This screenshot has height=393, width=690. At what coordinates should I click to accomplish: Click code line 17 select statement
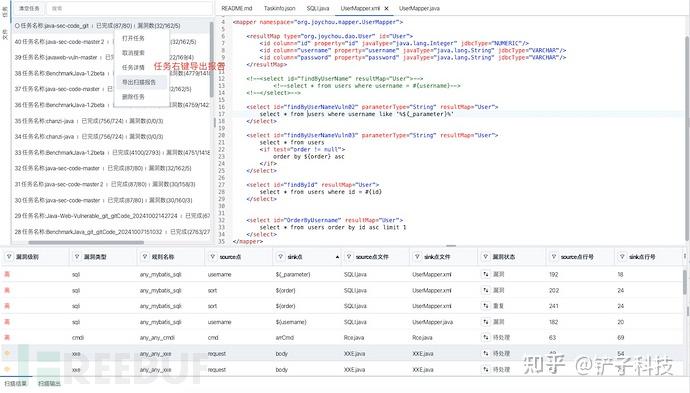pyautogui.click(x=356, y=114)
